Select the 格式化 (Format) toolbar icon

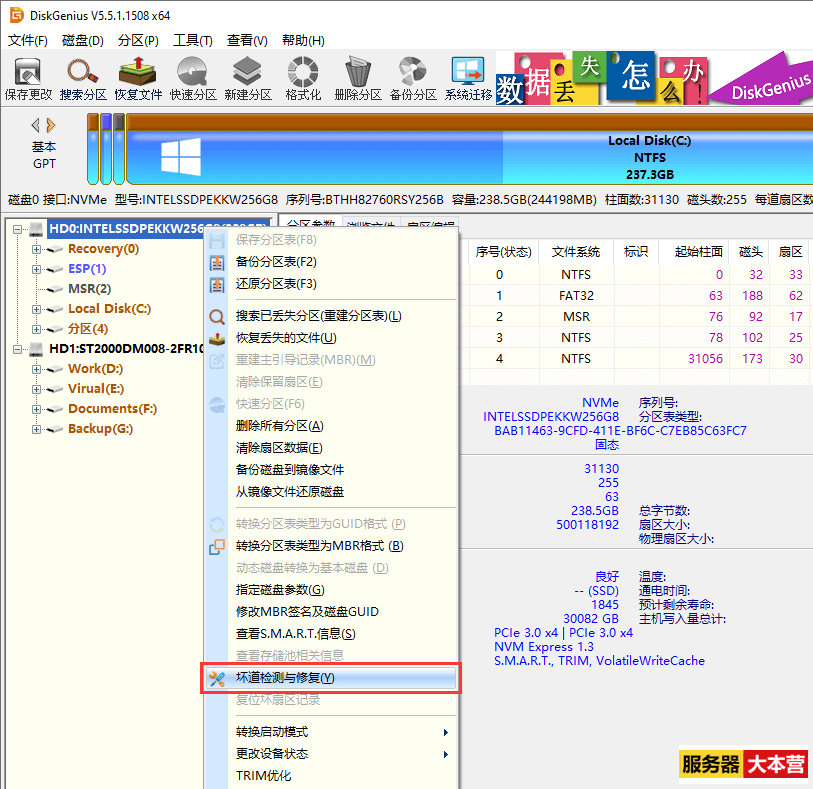coord(302,79)
